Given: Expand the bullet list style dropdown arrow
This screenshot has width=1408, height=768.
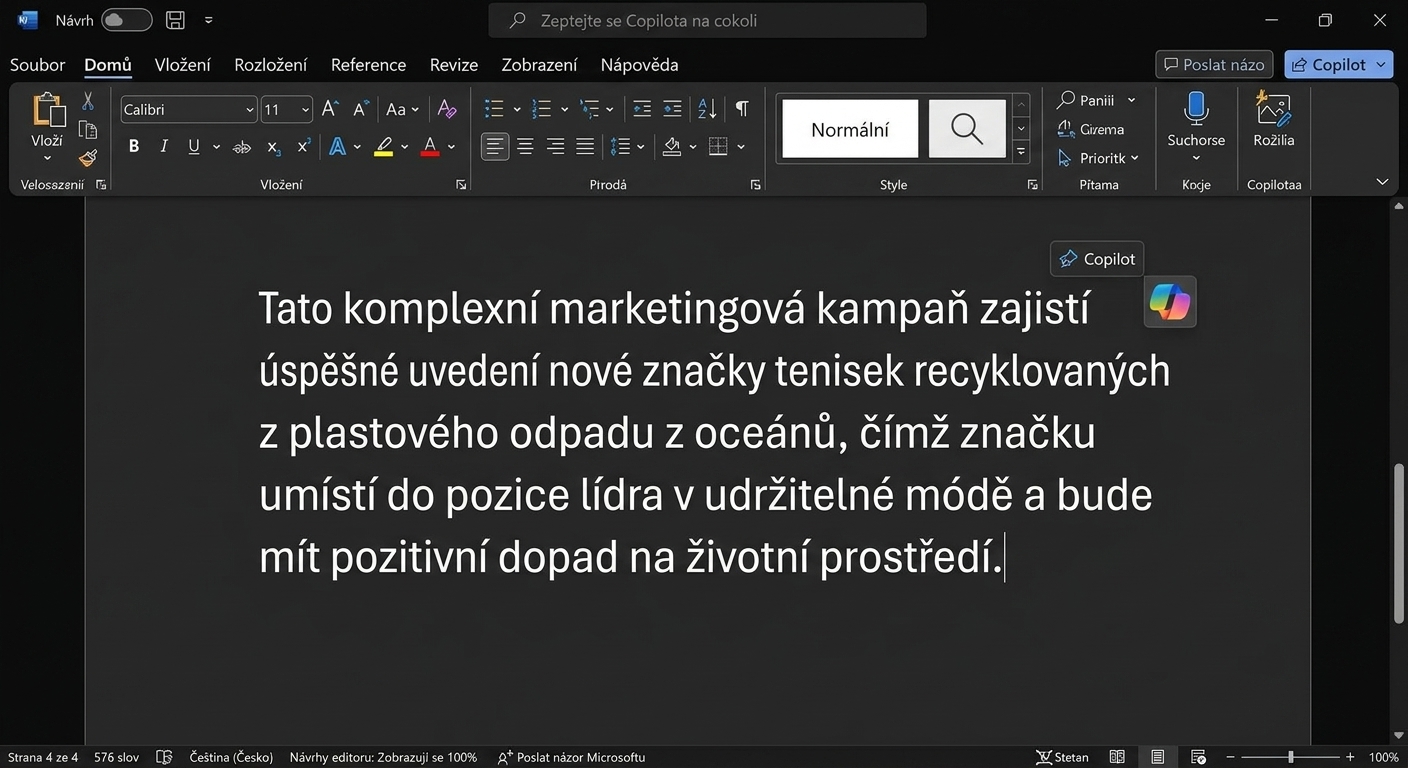Looking at the screenshot, I should (517, 109).
